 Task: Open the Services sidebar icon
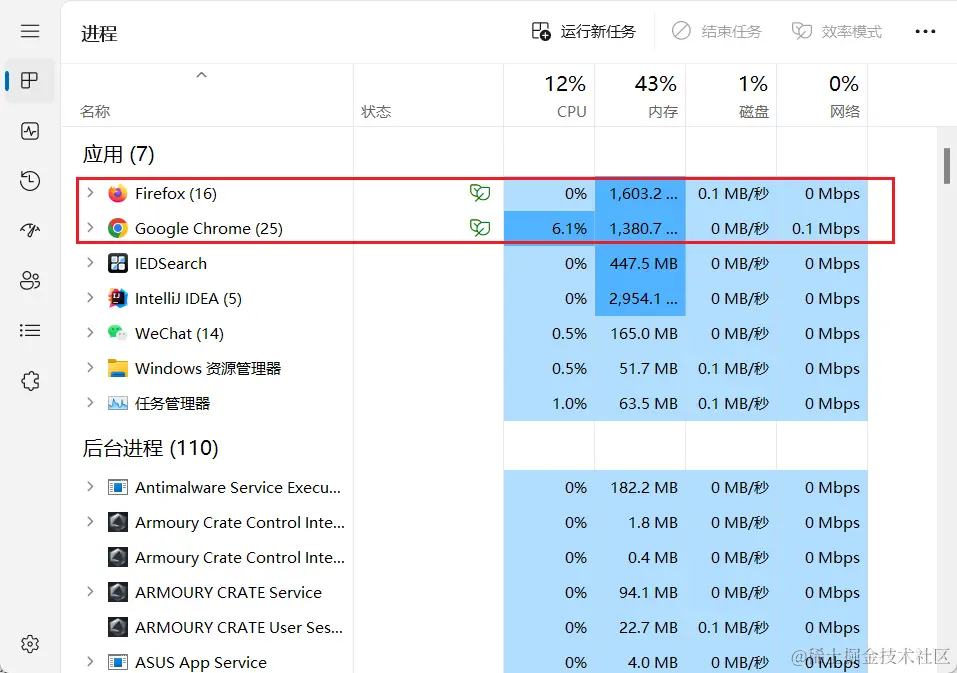(30, 381)
